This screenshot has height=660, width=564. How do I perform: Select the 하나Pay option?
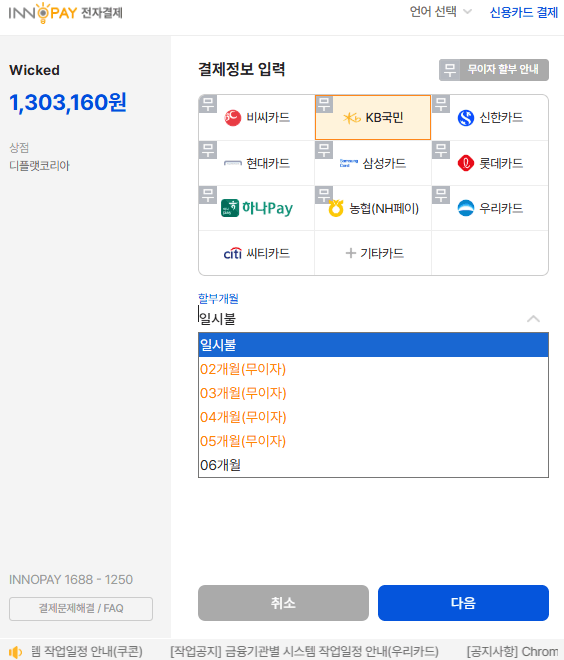click(x=256, y=208)
